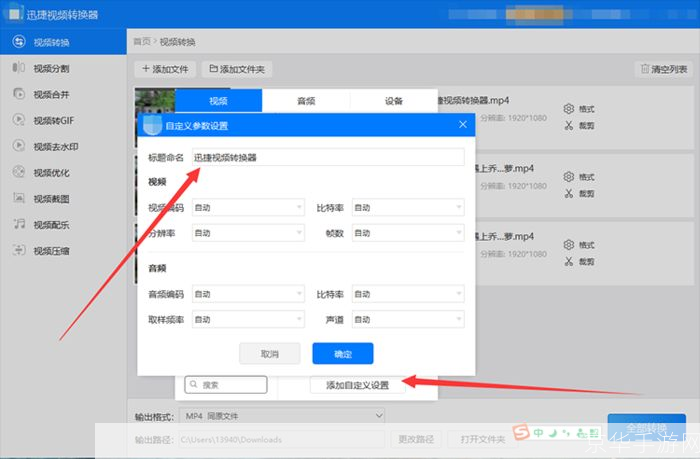The width and height of the screenshot is (700, 459).
Task: Click the 全部转换 button
Action: click(x=646, y=428)
